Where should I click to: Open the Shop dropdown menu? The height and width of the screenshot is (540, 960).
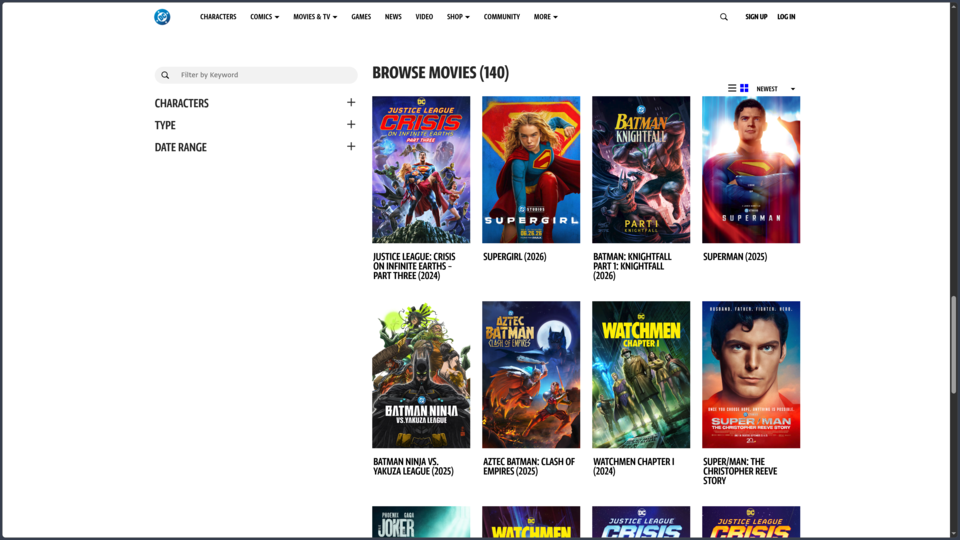pyautogui.click(x=458, y=17)
